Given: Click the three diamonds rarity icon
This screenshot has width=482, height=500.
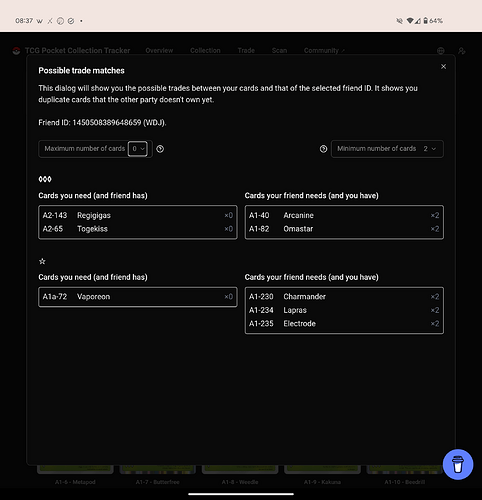Looking at the screenshot, I should [x=45, y=179].
